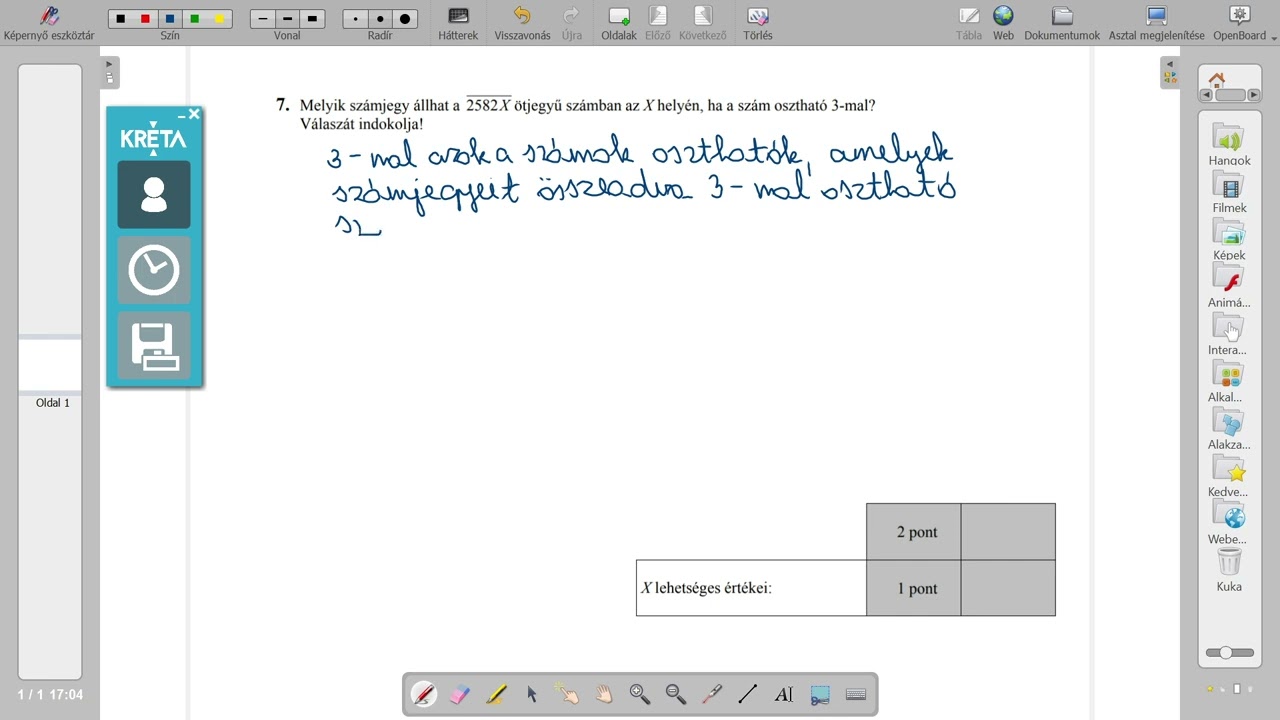Close the KRÉTA widget

[x=194, y=114]
